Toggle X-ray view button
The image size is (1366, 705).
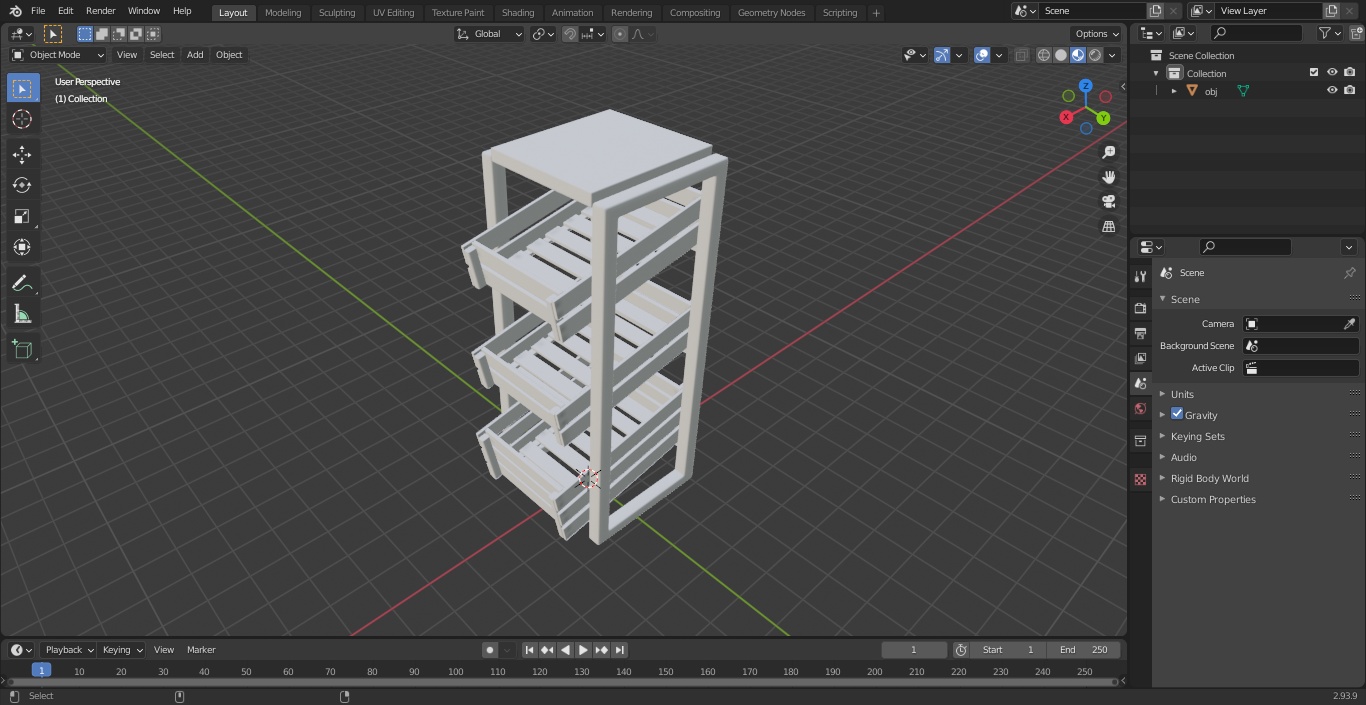point(1021,55)
